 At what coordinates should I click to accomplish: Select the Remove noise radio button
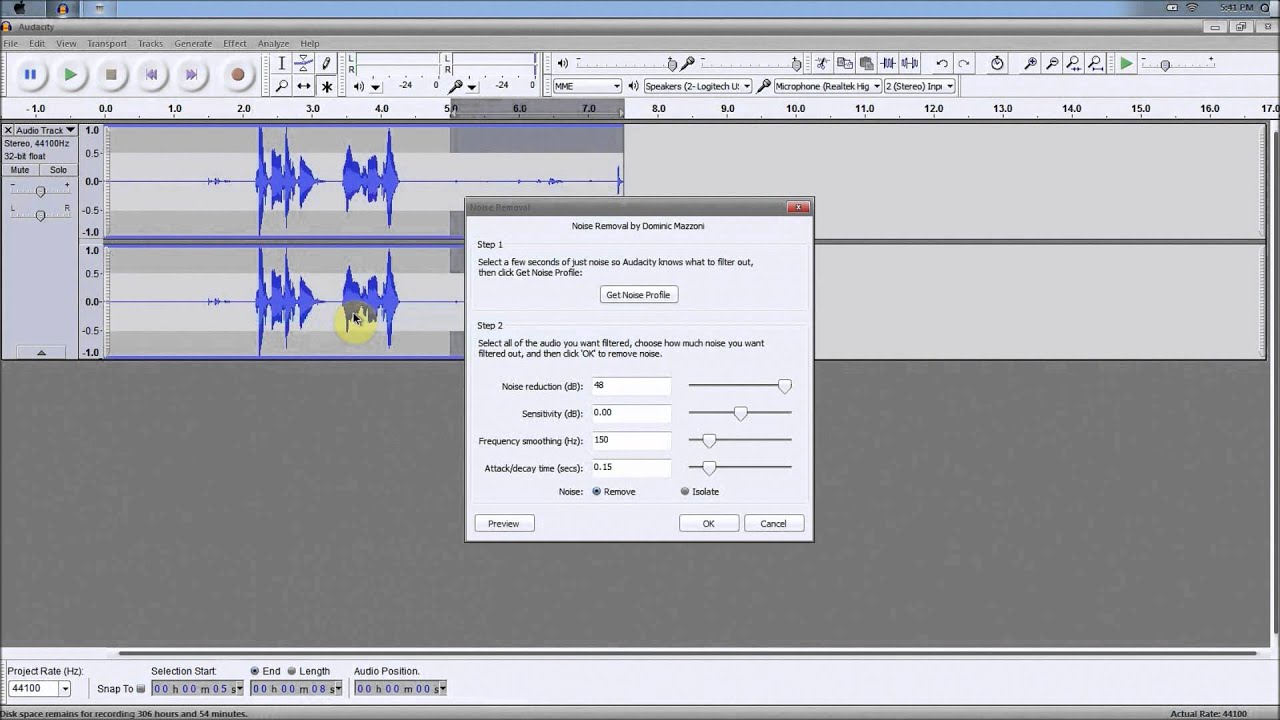point(597,491)
